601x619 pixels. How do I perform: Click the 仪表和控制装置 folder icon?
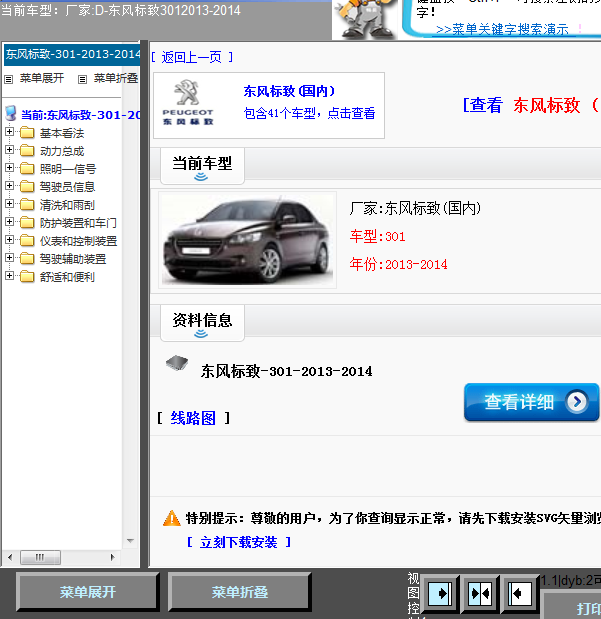click(27, 240)
